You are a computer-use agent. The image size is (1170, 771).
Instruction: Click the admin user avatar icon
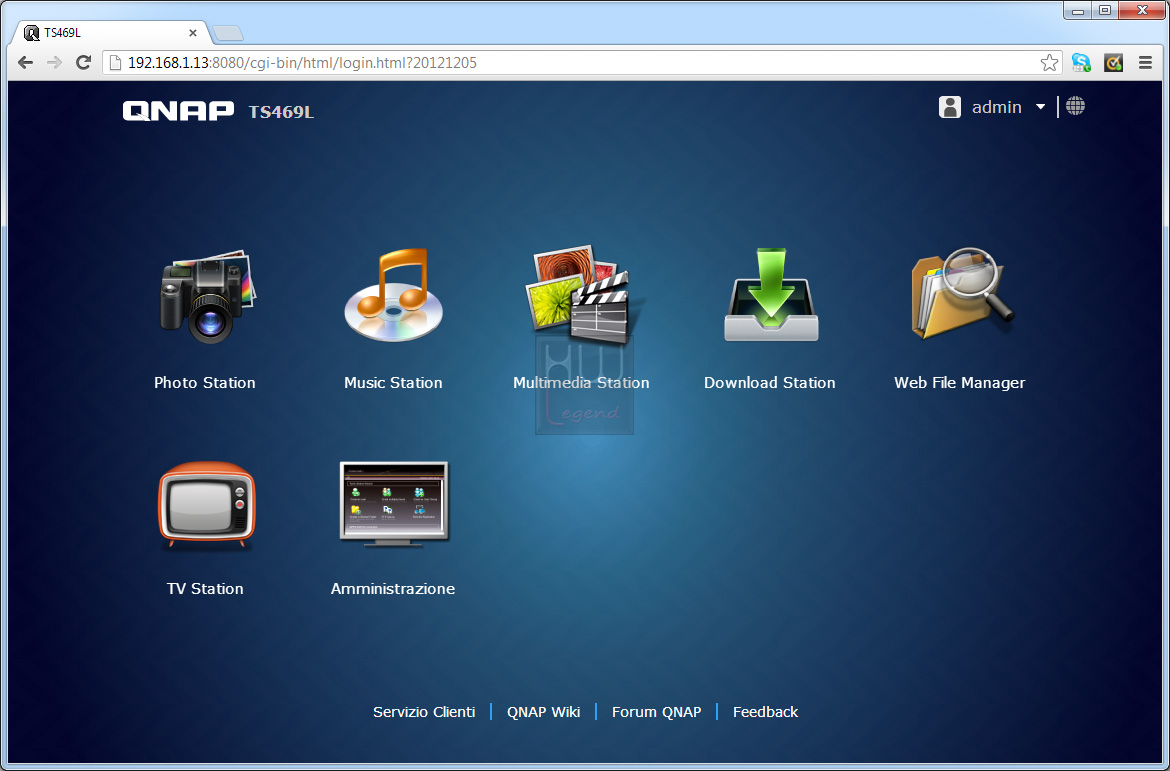[x=949, y=107]
